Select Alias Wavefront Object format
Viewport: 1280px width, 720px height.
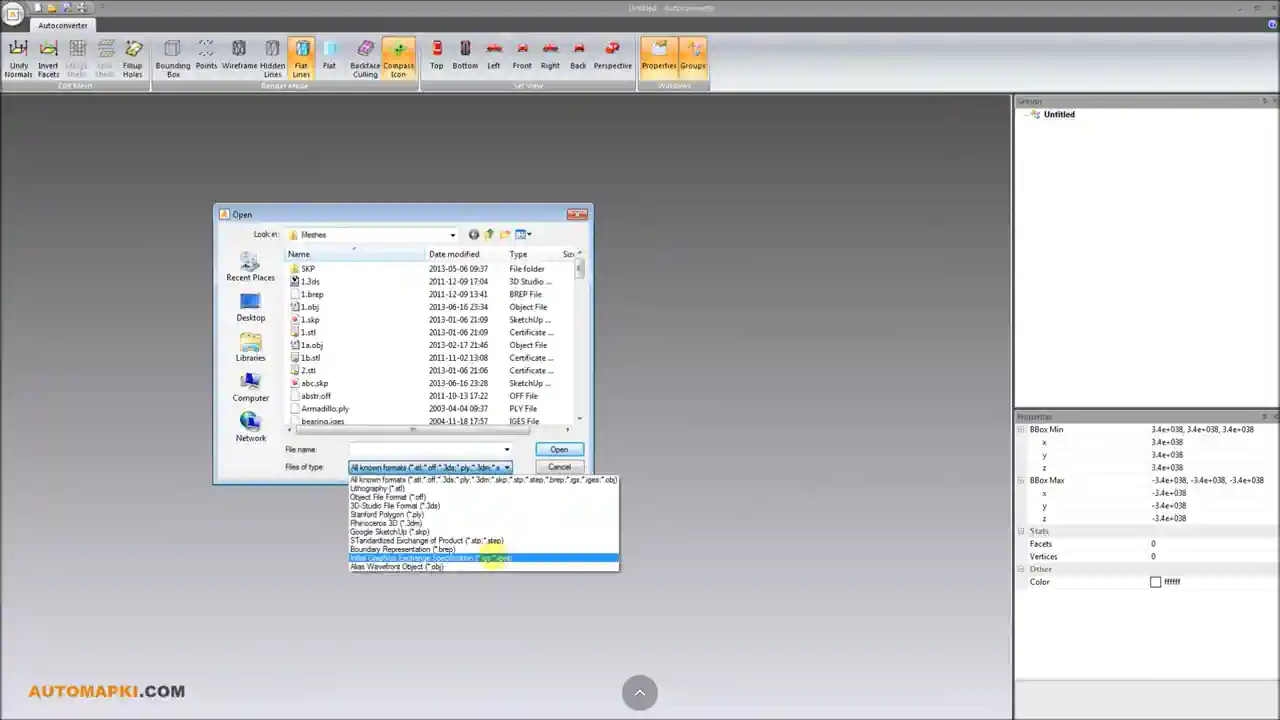click(x=396, y=566)
